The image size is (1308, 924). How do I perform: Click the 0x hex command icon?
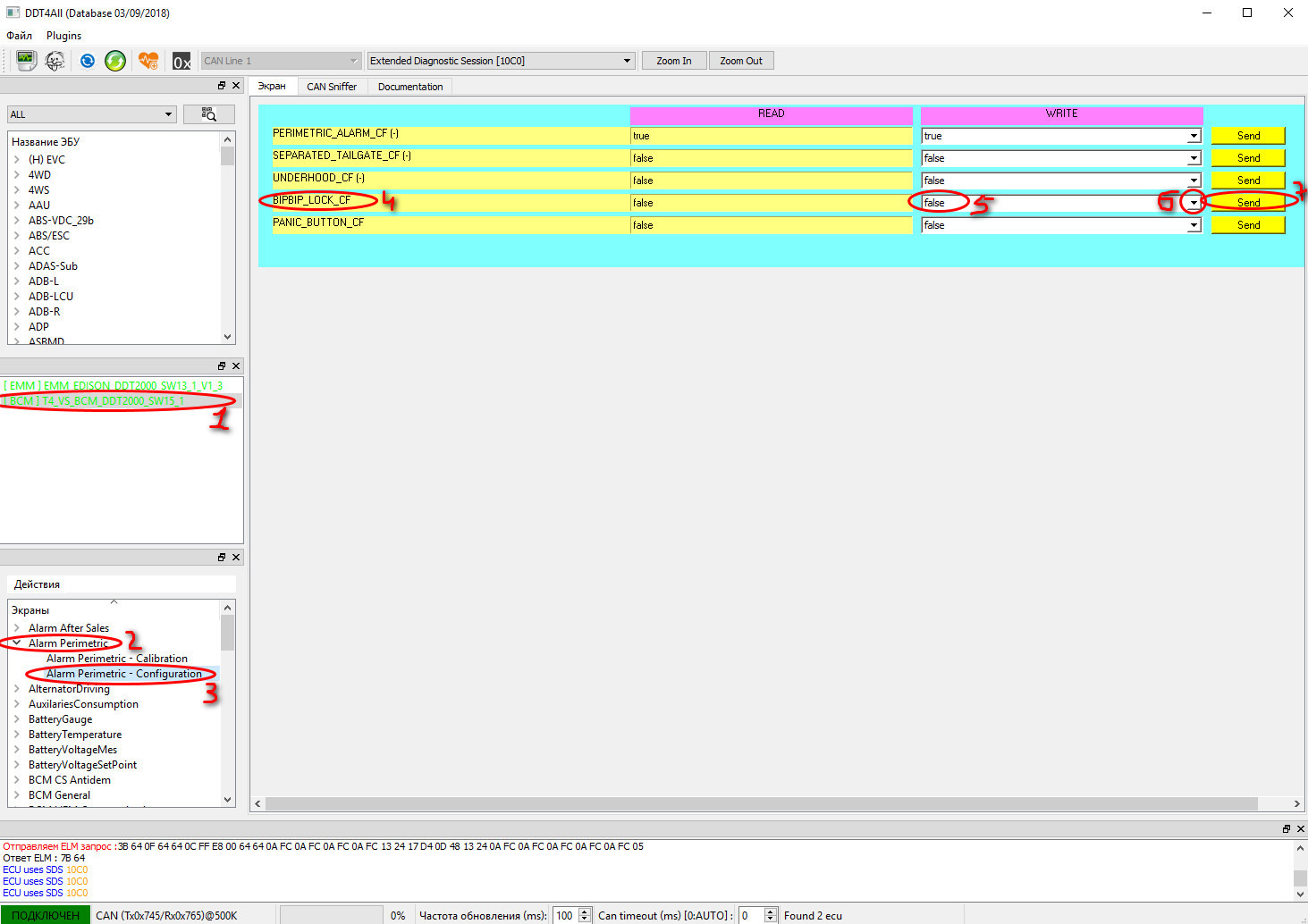tap(181, 61)
